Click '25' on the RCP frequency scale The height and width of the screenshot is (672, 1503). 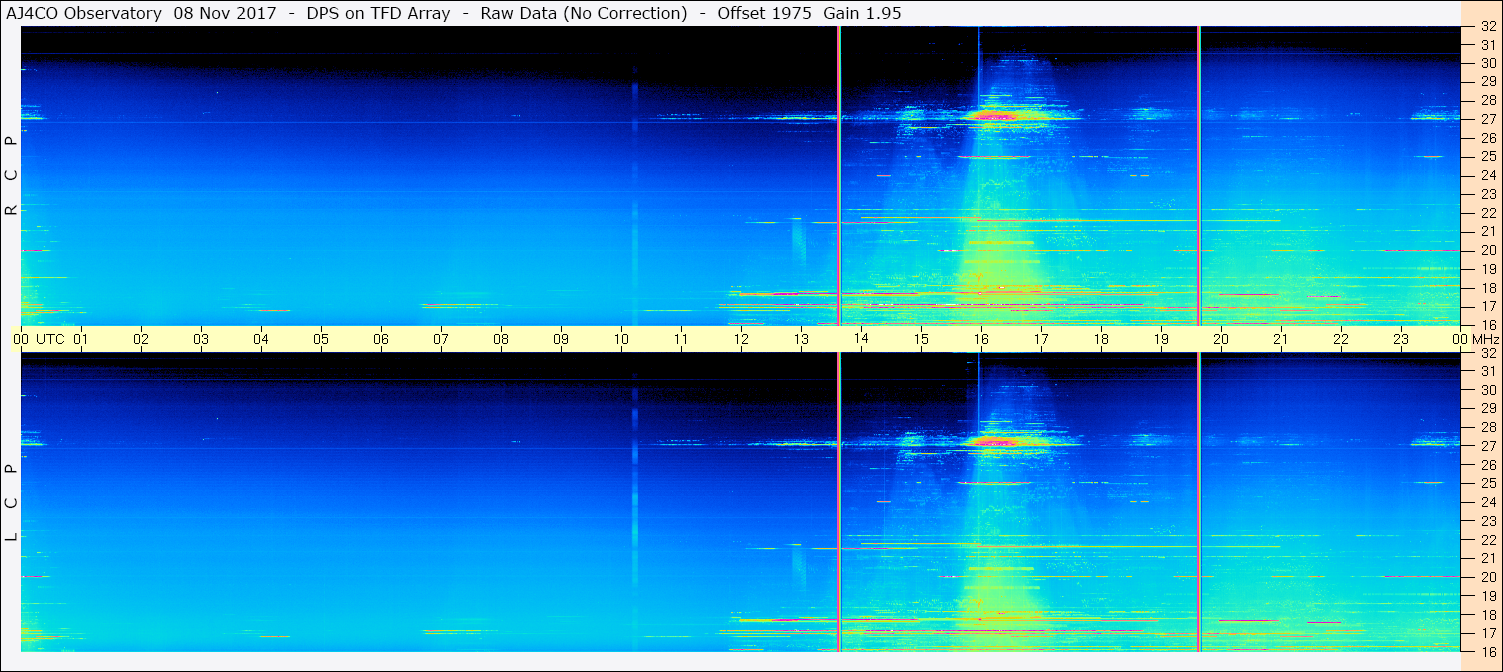pyautogui.click(x=1487, y=157)
